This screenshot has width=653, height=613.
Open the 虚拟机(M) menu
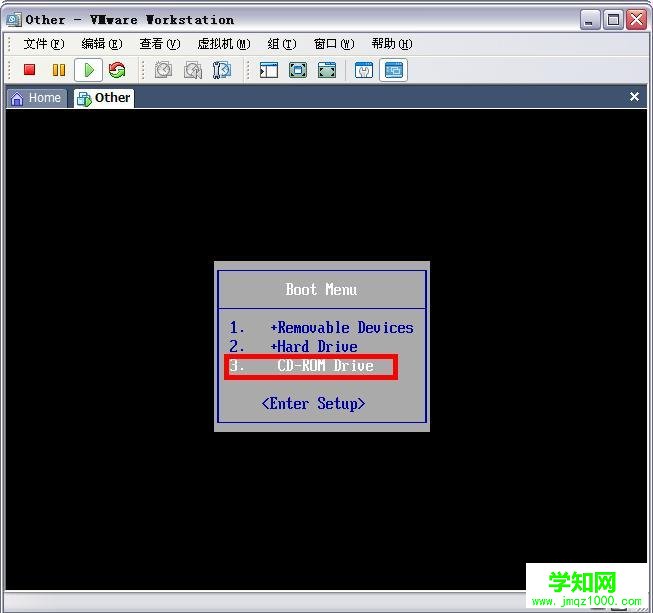coord(224,44)
